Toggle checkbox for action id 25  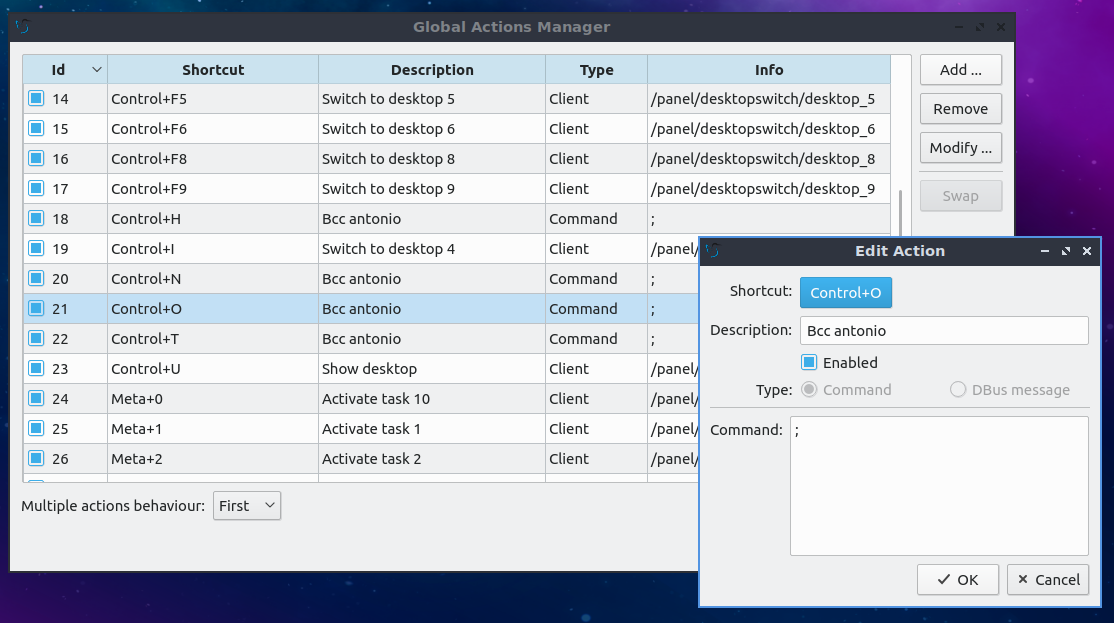point(36,428)
